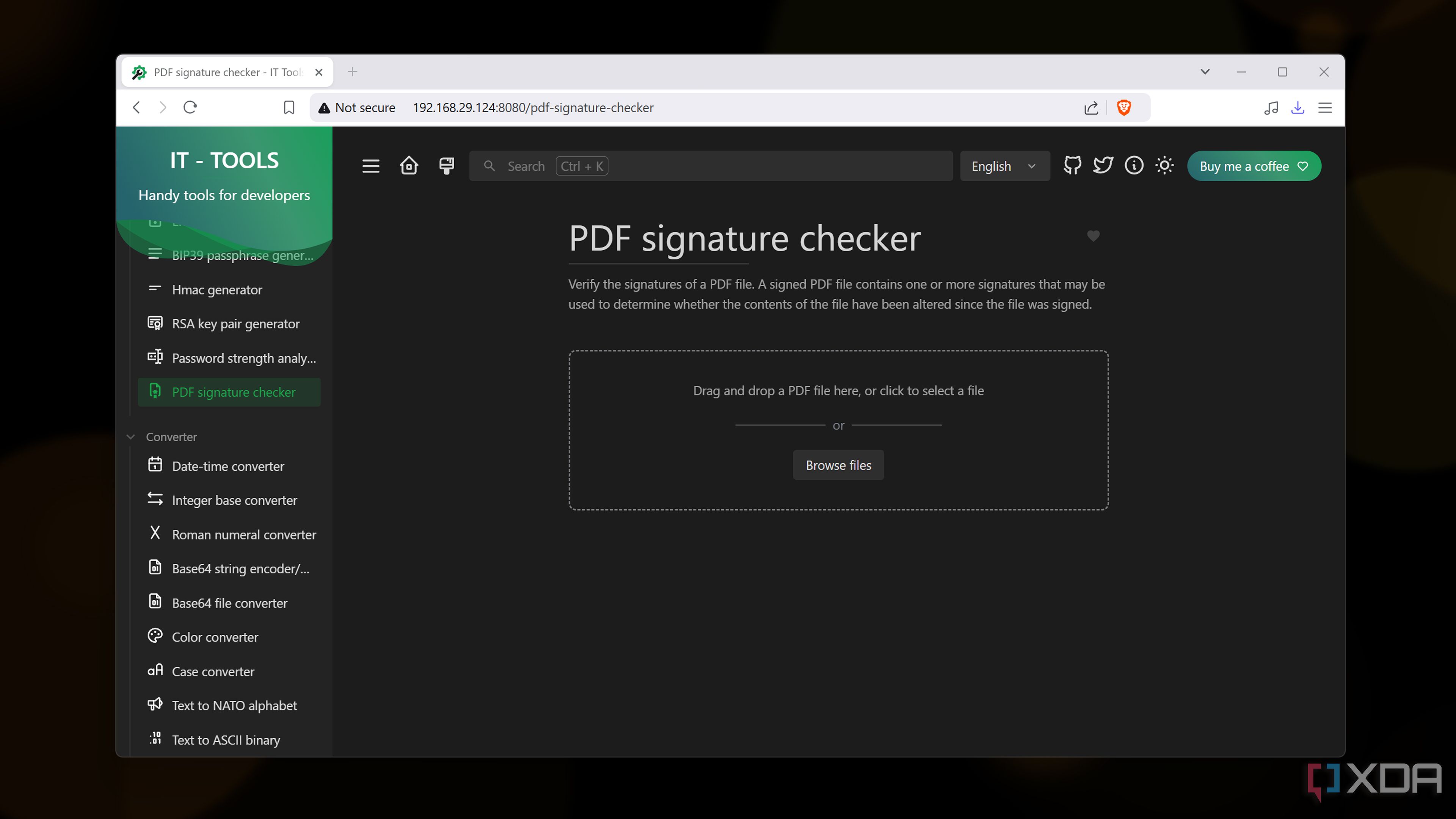Screen dimensions: 1456x819
Task: Click the Case converter aA icon
Action: pos(155,670)
